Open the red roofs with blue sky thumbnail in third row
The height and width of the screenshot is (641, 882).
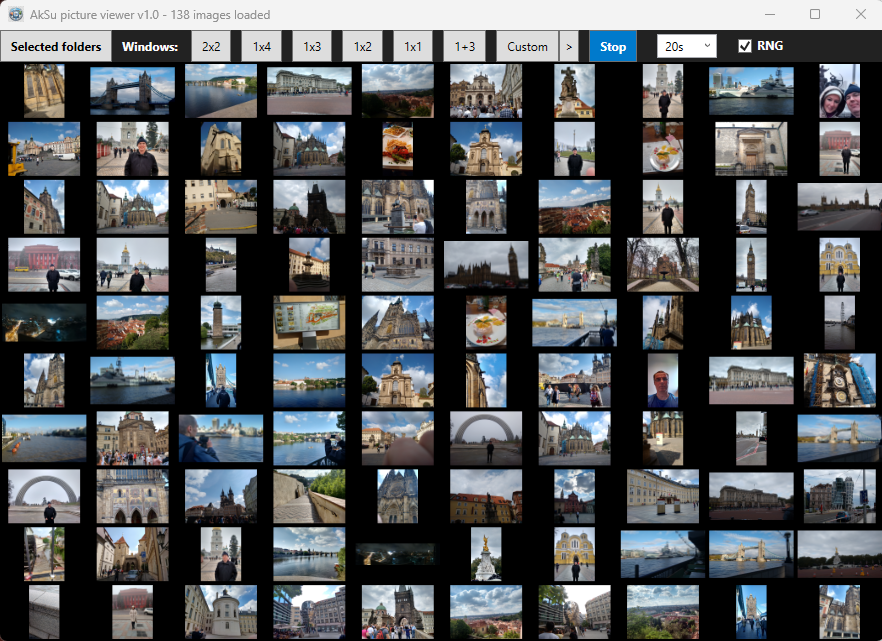[x=574, y=206]
